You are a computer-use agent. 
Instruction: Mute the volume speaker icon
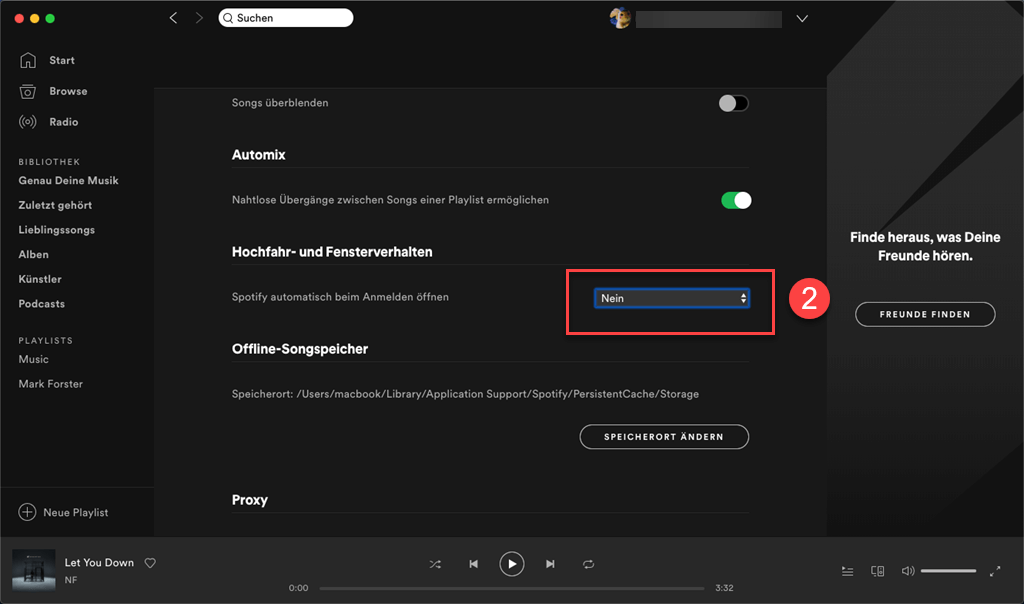906,571
